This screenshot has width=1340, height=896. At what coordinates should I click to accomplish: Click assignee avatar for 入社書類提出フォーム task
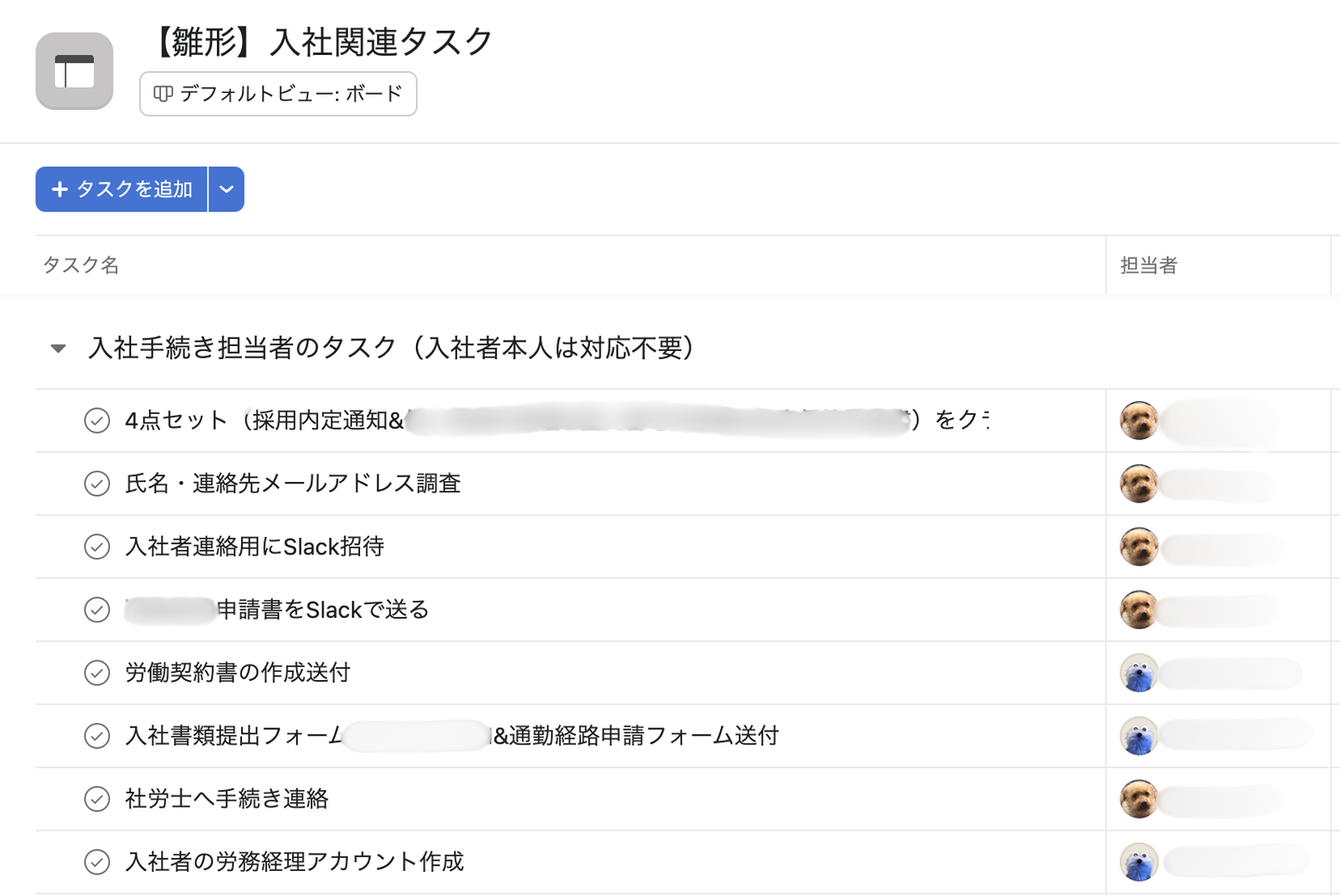point(1139,736)
